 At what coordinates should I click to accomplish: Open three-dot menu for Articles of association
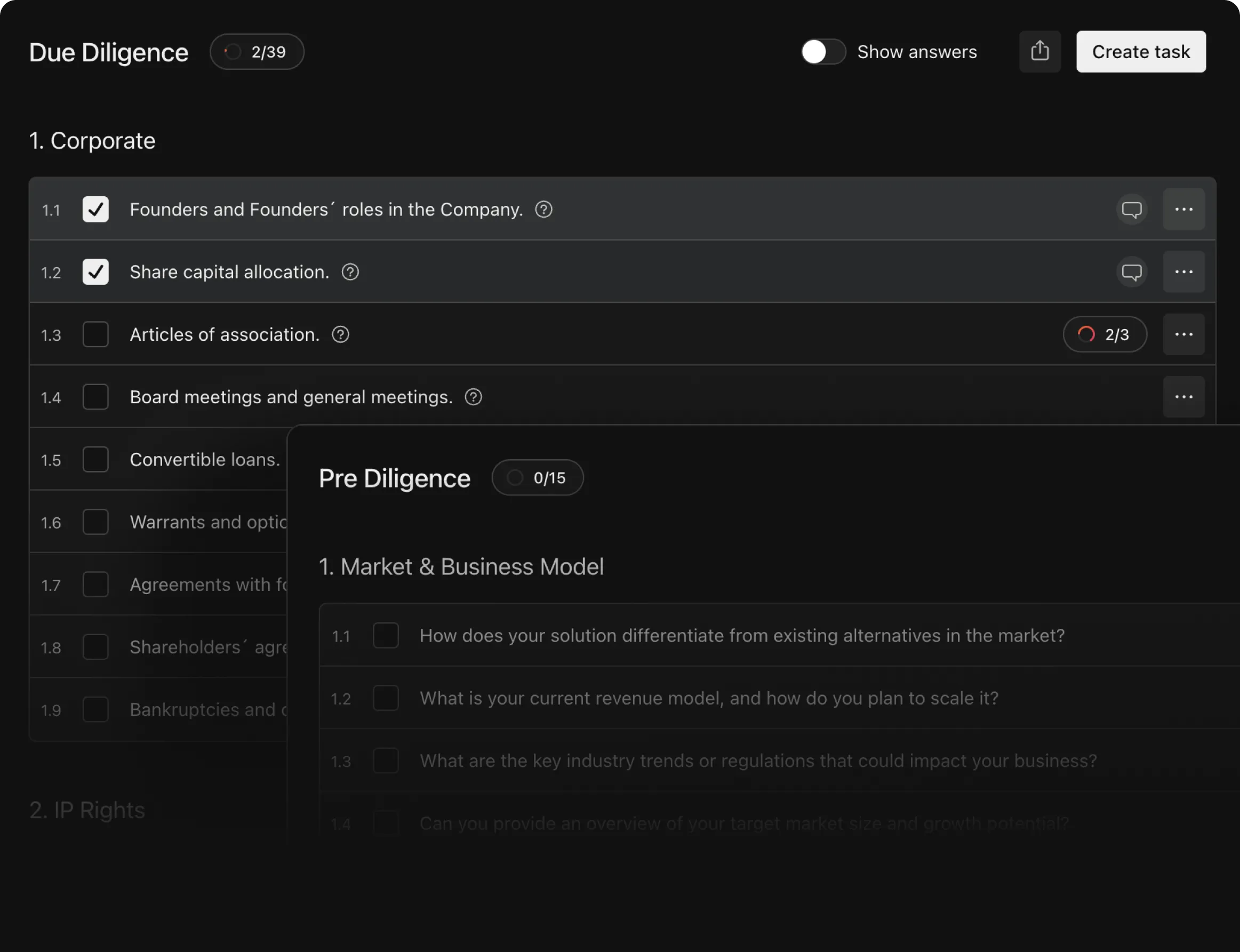1183,334
